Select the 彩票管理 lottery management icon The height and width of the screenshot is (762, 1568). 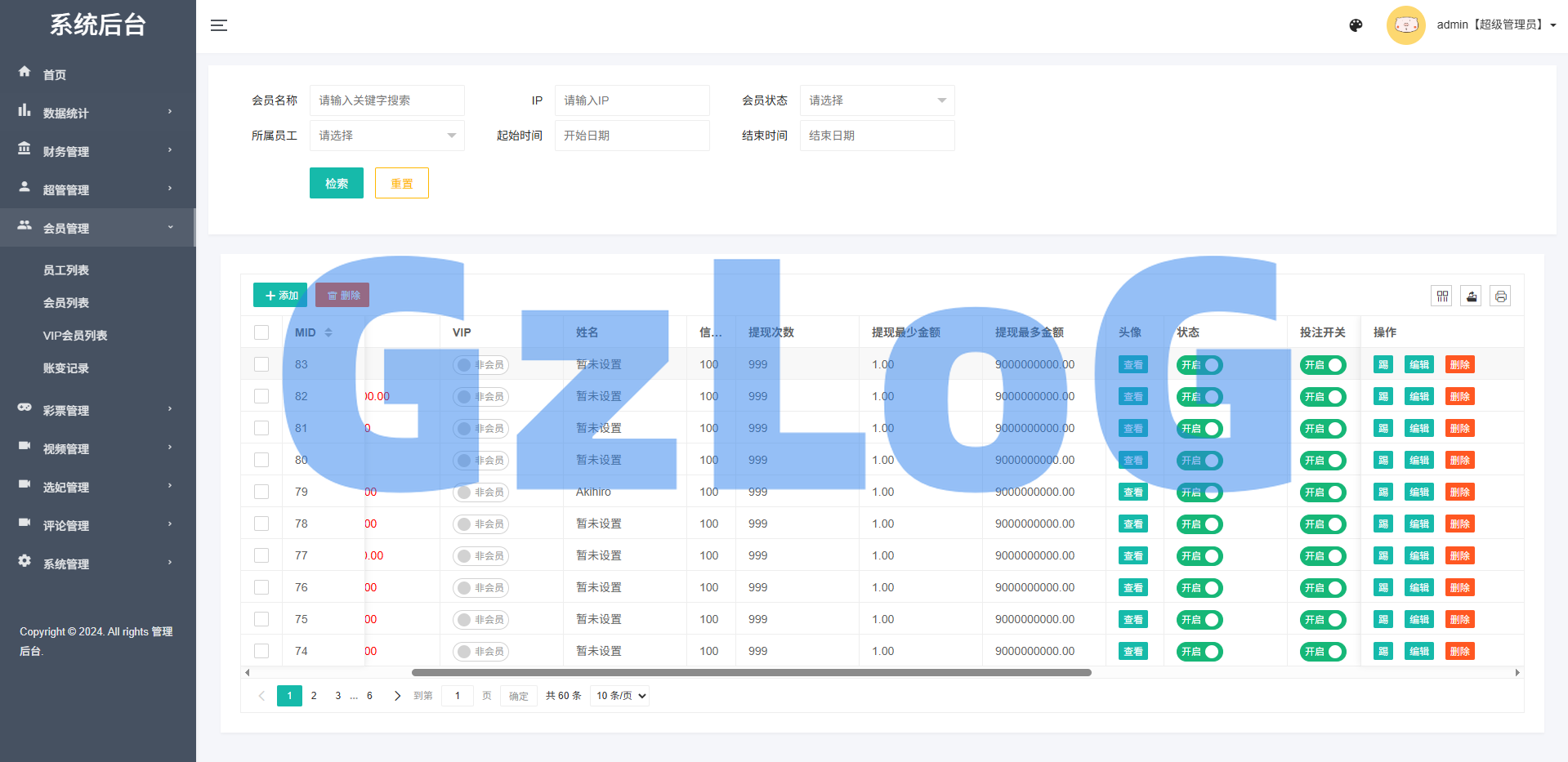click(25, 409)
